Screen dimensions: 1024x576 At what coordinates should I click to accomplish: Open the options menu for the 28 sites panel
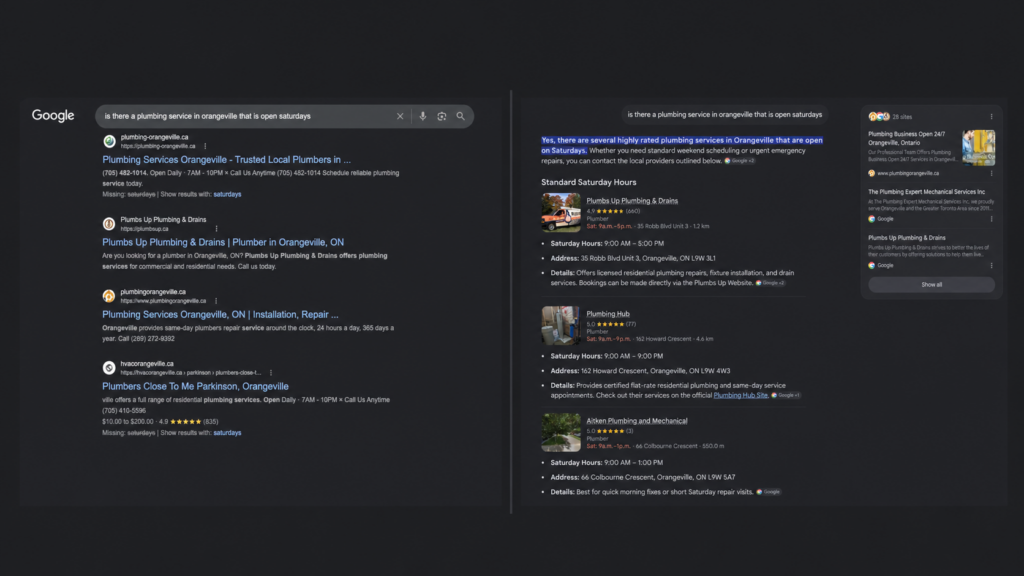[x=991, y=117]
